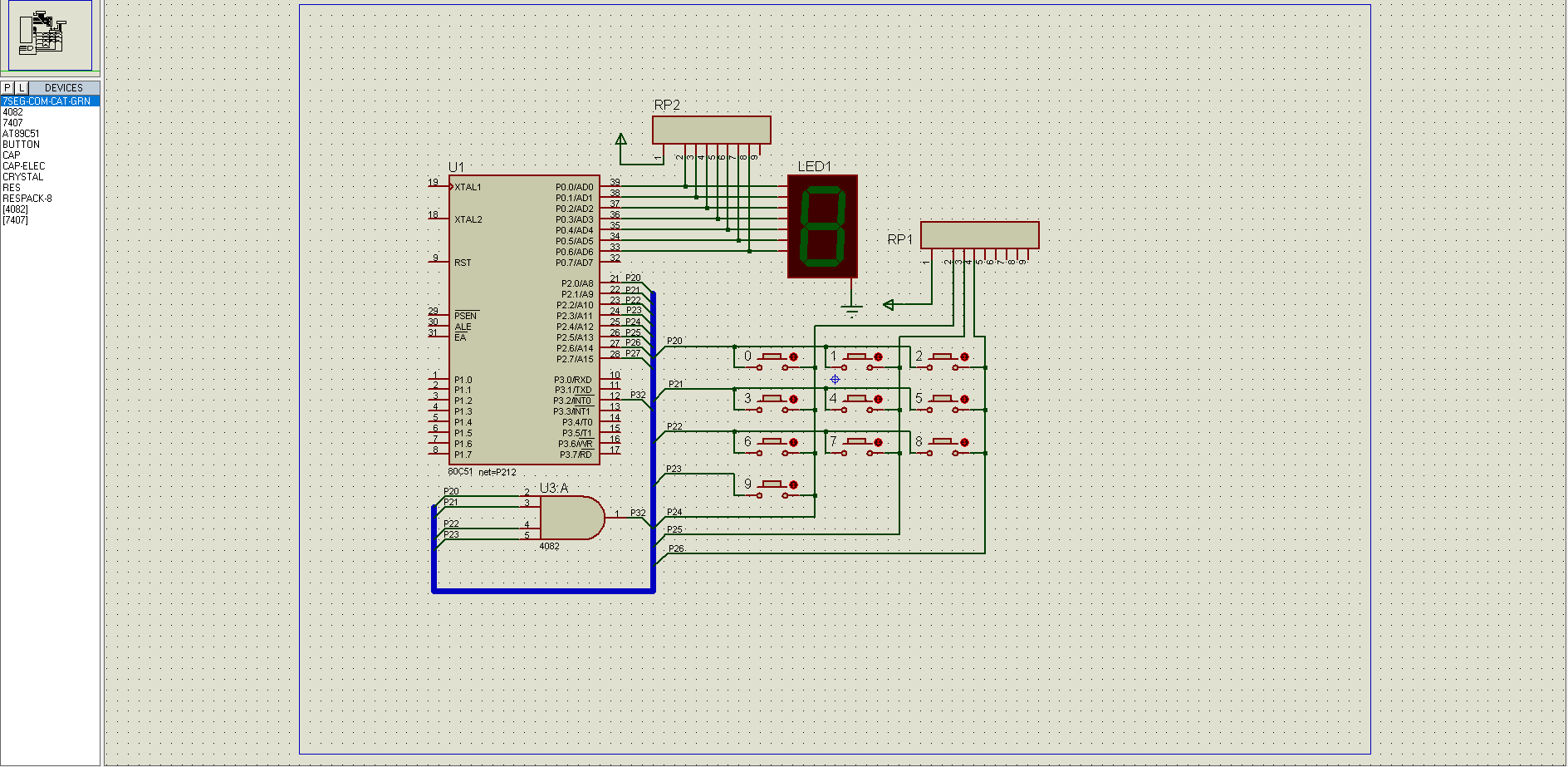Viewport: 1568px width, 767px height.
Task: Toggle the red latch dot of button 2
Action: click(x=964, y=356)
